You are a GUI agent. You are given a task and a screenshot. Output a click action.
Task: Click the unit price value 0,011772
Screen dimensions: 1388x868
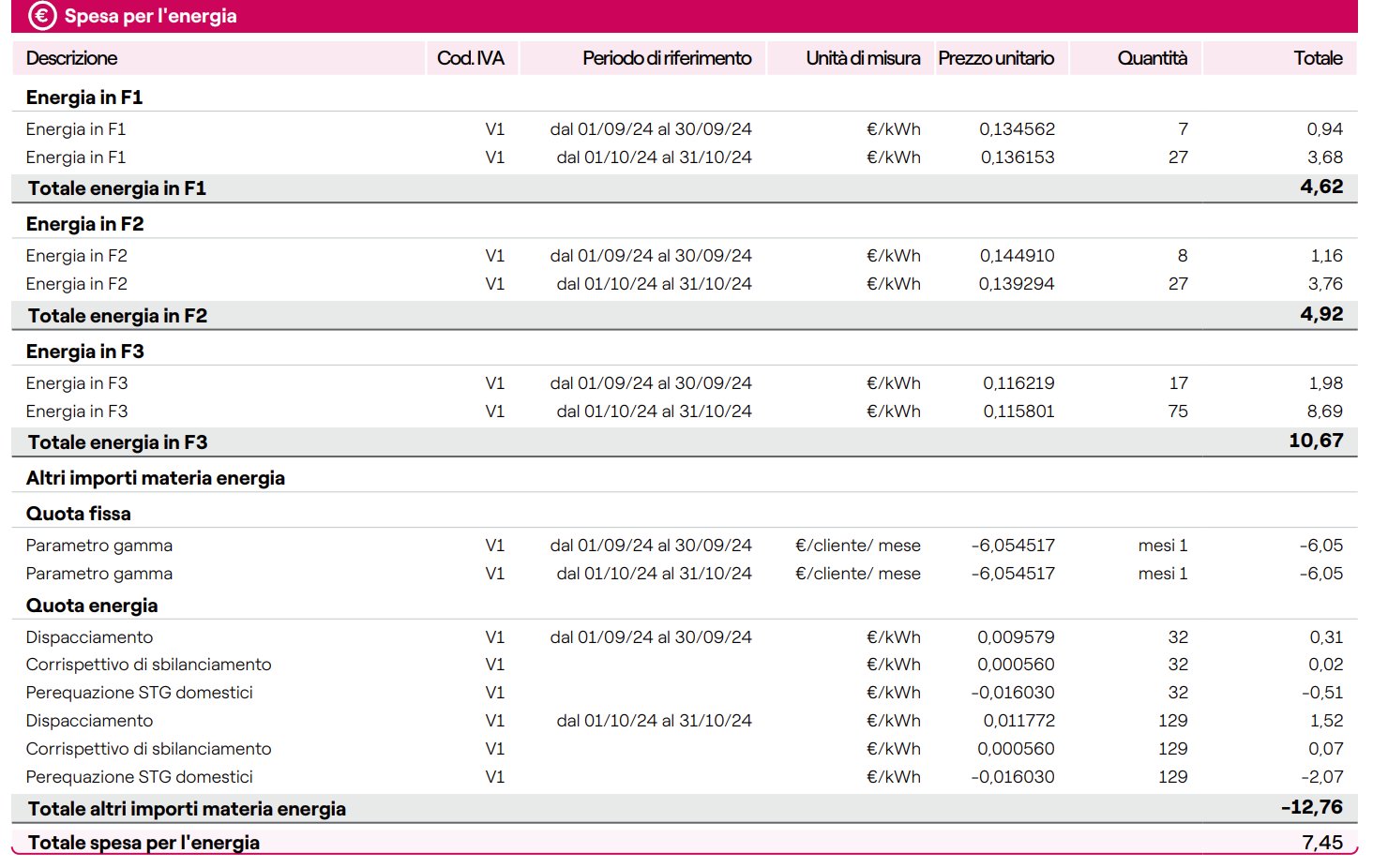click(1018, 721)
